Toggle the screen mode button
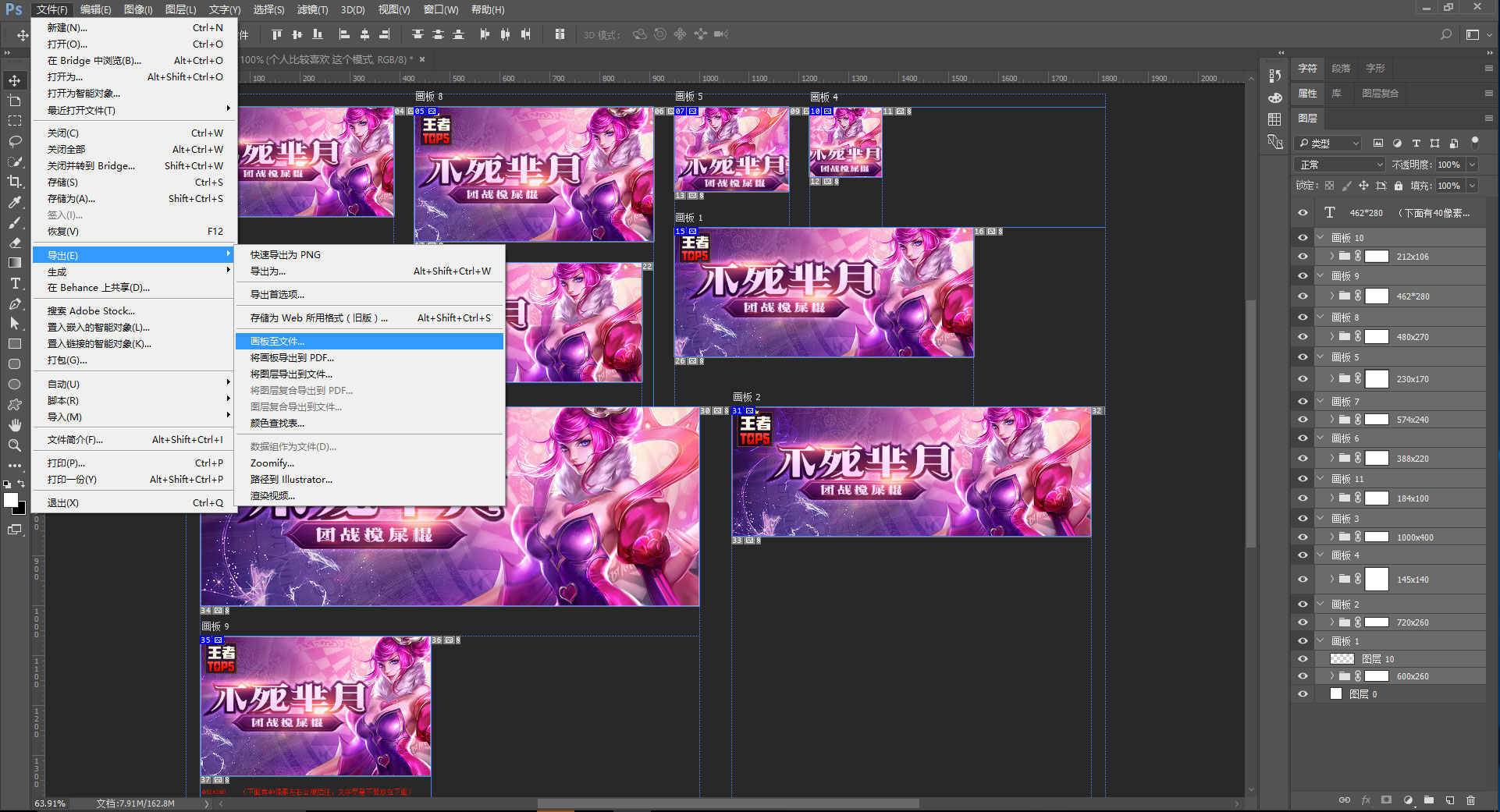This screenshot has width=1500, height=812. (15, 530)
